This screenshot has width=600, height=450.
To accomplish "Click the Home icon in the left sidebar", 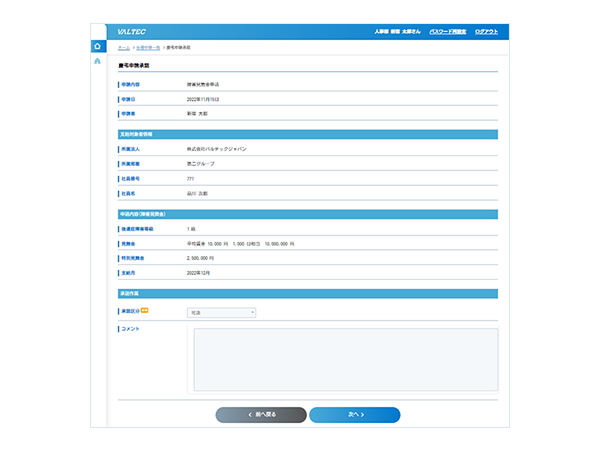I will [97, 46].
